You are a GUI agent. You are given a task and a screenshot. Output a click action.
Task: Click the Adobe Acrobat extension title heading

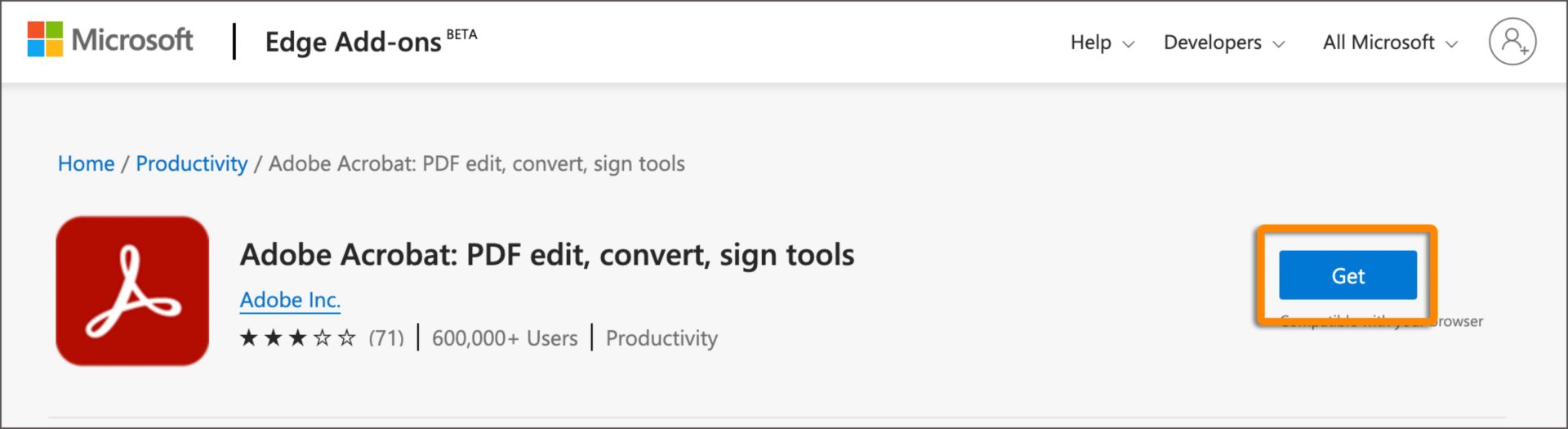[547, 255]
